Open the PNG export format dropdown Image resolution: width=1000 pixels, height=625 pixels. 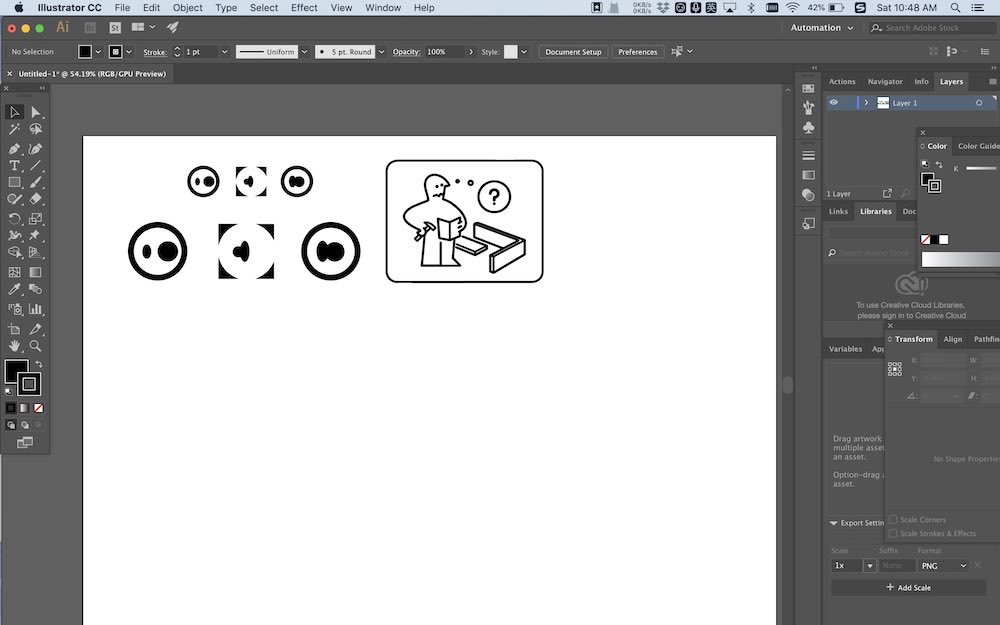[943, 566]
